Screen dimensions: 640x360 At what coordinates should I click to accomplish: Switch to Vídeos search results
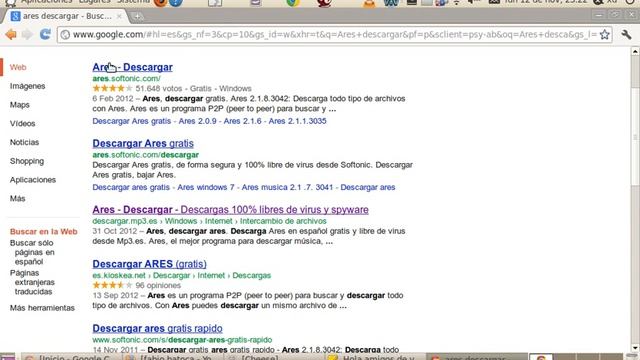[x=22, y=123]
